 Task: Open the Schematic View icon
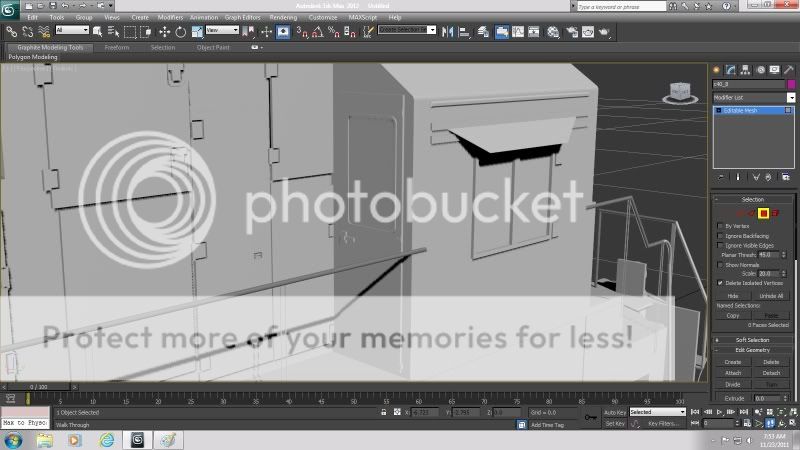click(x=534, y=32)
